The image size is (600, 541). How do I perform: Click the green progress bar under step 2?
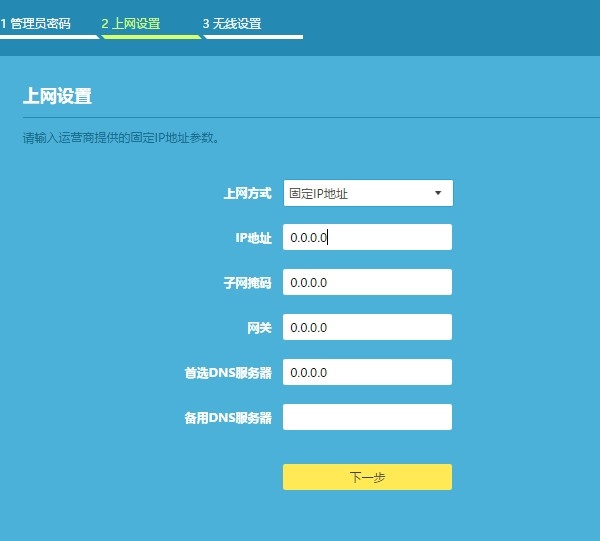[x=150, y=36]
